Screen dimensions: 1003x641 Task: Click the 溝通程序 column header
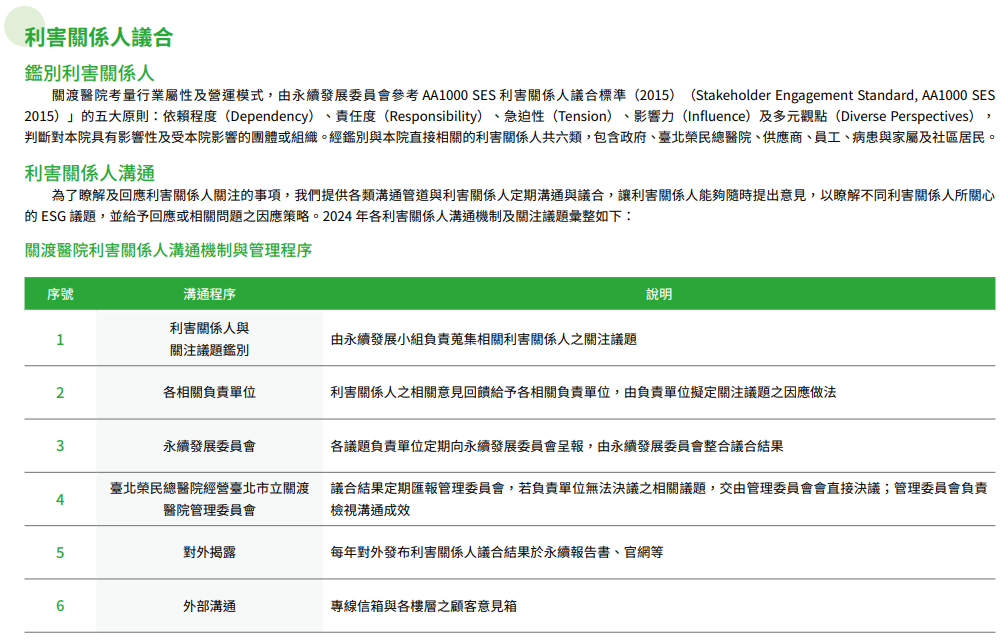(x=209, y=294)
